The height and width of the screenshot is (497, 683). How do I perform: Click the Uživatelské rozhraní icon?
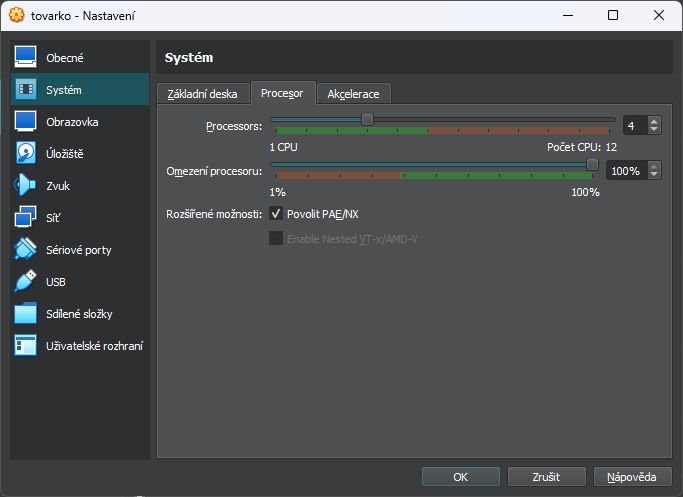click(26, 346)
